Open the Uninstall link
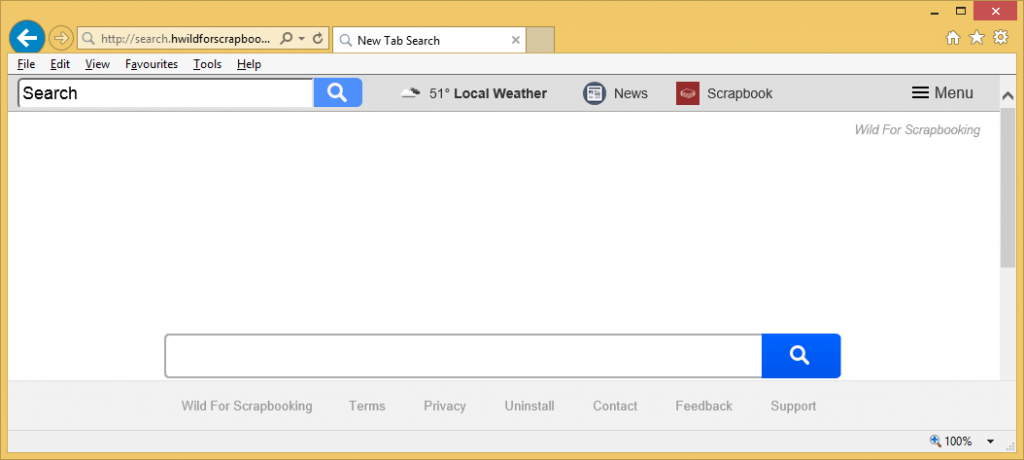The width and height of the screenshot is (1024, 460). coord(529,406)
